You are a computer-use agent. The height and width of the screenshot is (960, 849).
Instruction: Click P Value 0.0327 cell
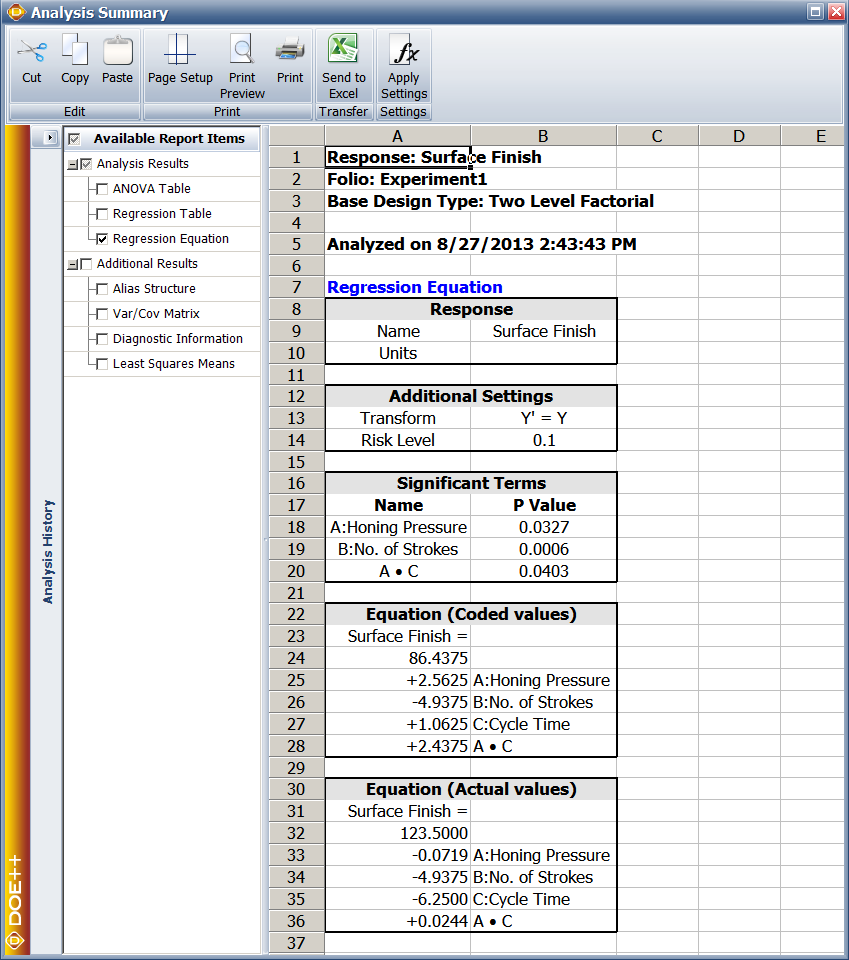pos(544,527)
